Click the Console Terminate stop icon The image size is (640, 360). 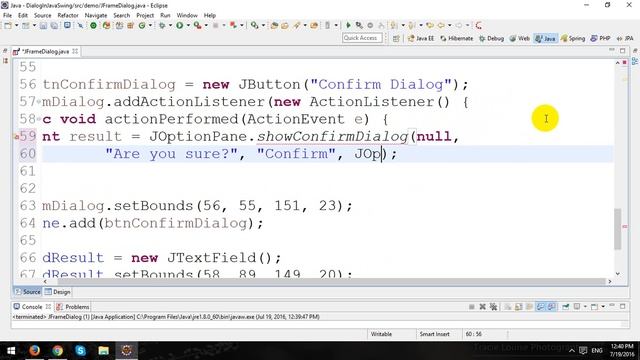tap(471, 307)
